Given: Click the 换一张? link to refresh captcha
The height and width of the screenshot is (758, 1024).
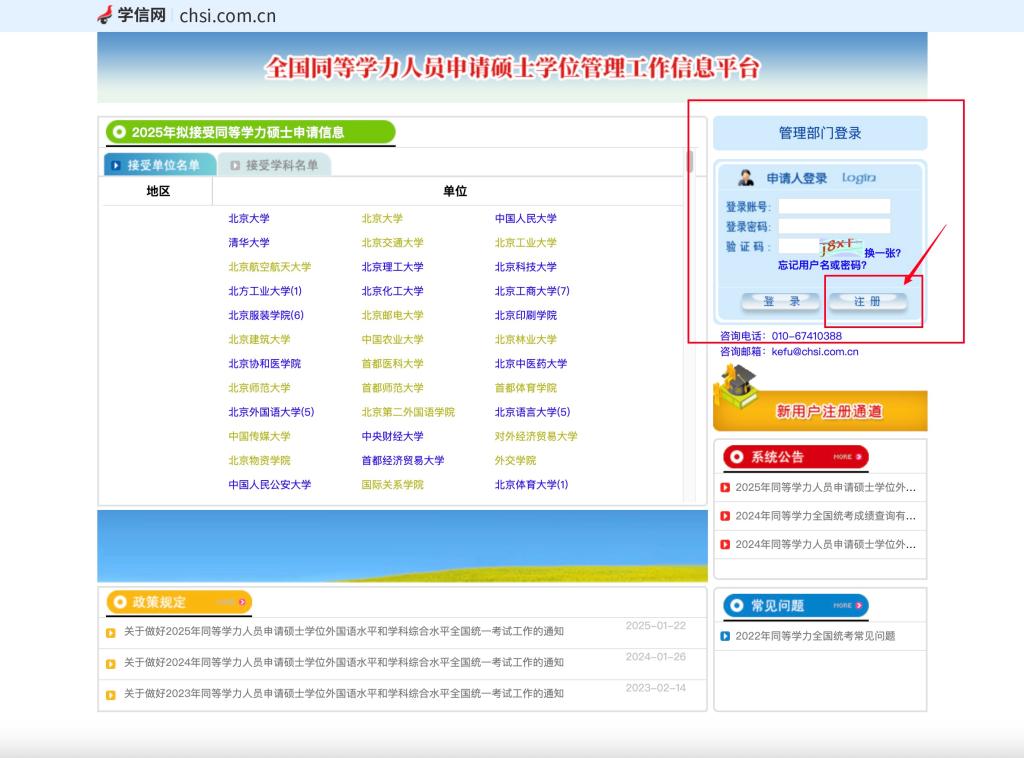Looking at the screenshot, I should tap(882, 253).
